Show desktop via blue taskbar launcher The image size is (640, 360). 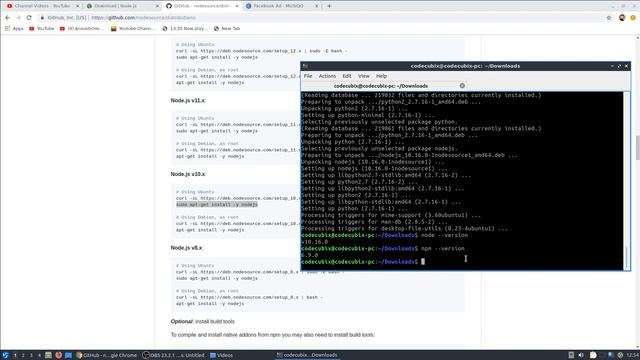[68, 355]
